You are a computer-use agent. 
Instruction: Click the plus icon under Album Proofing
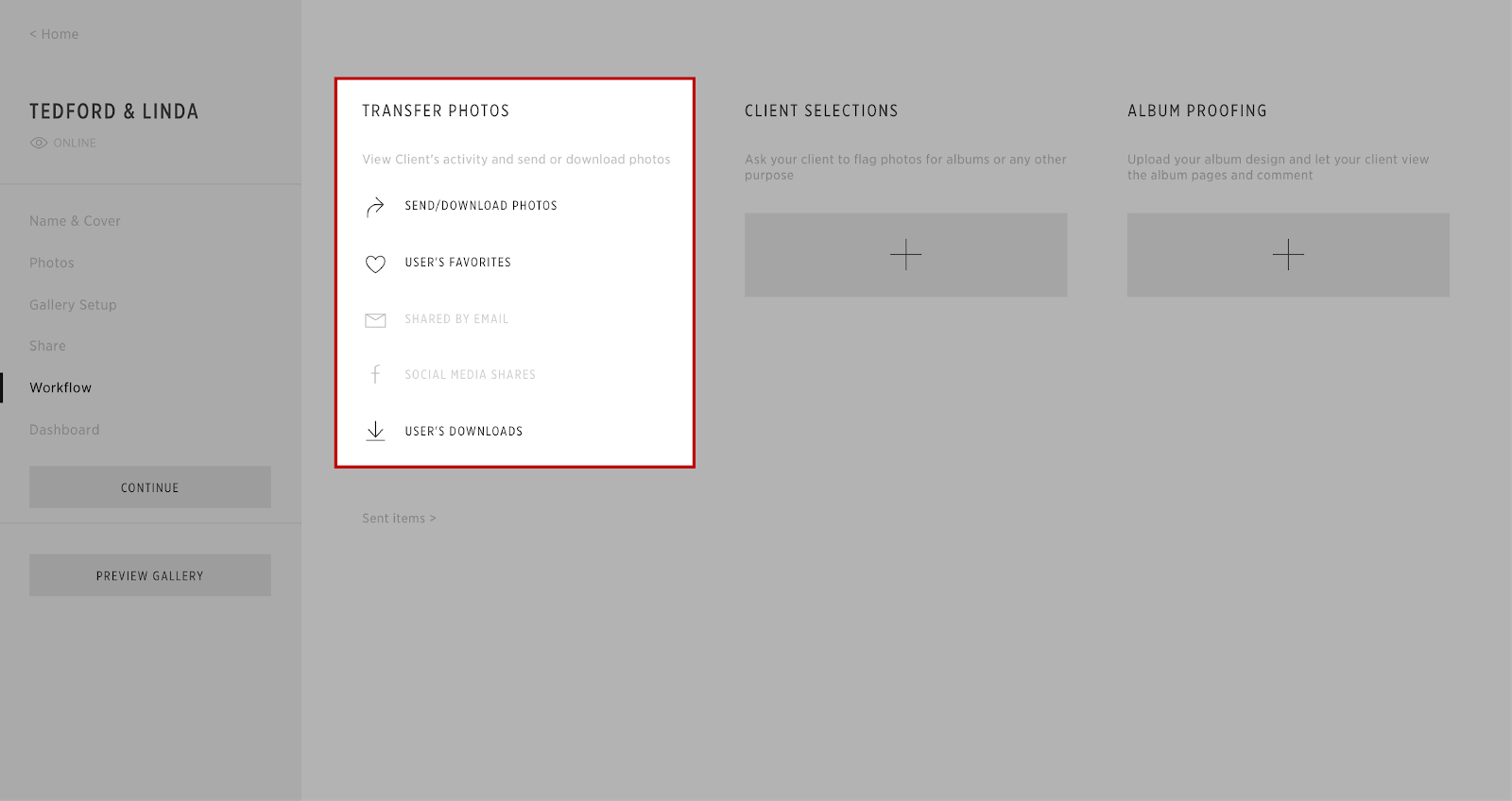1288,255
